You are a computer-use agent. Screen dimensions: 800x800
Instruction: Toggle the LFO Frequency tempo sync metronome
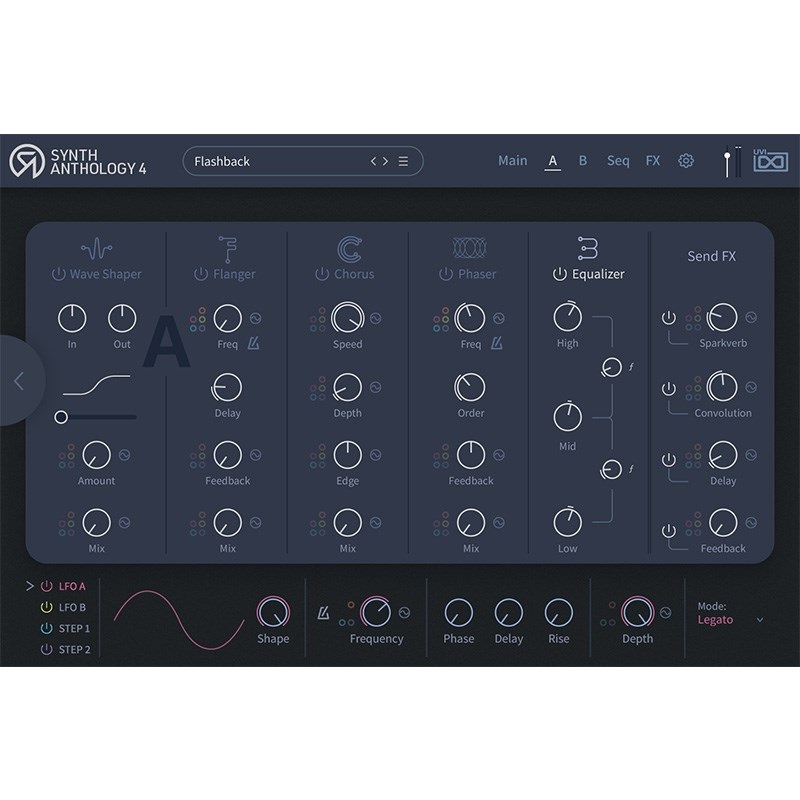pos(323,613)
